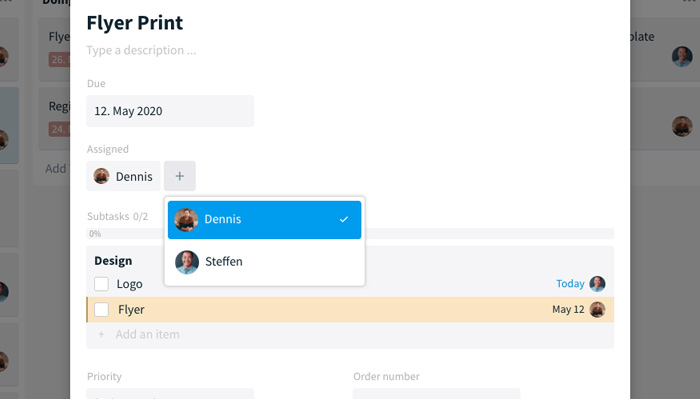Check the Flyer subtask checkbox
The height and width of the screenshot is (399, 700).
[102, 309]
